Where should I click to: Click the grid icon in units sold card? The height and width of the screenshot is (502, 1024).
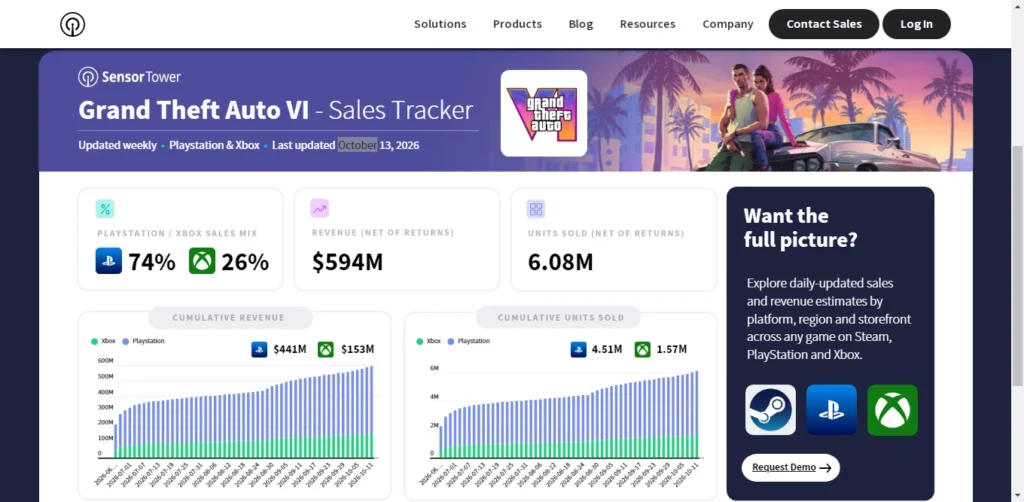point(536,209)
